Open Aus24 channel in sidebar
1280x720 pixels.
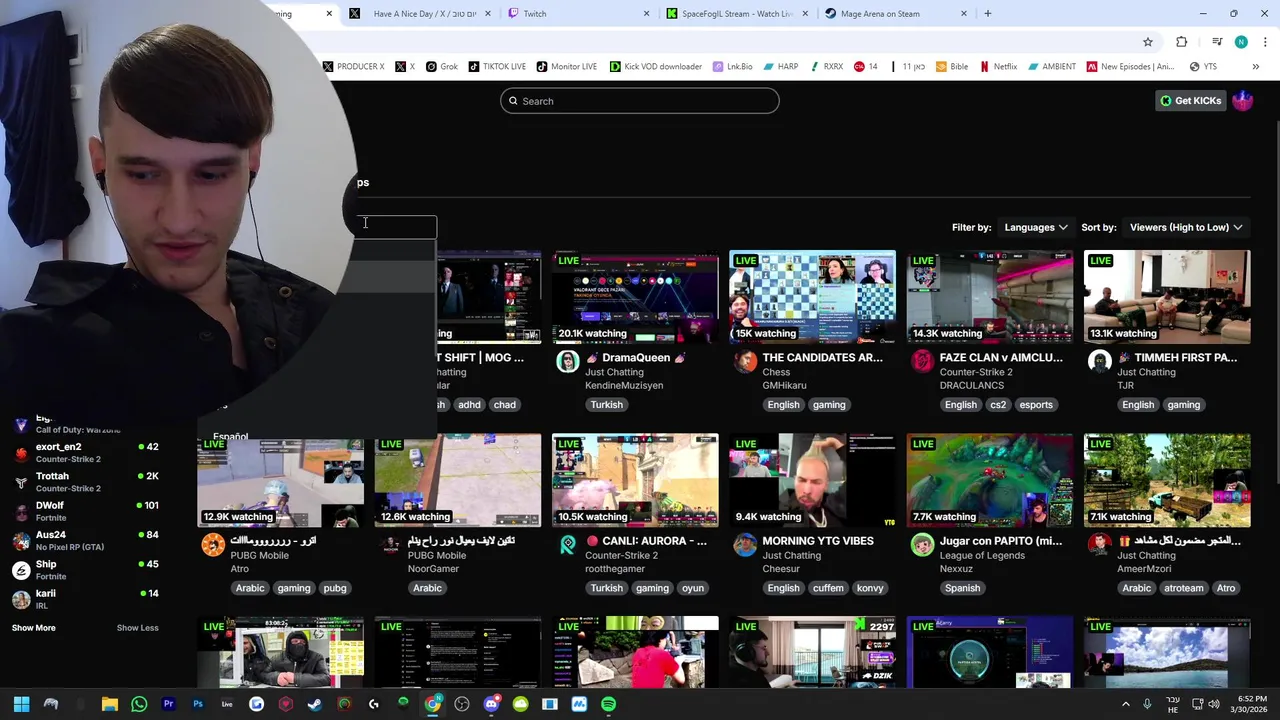(85, 540)
